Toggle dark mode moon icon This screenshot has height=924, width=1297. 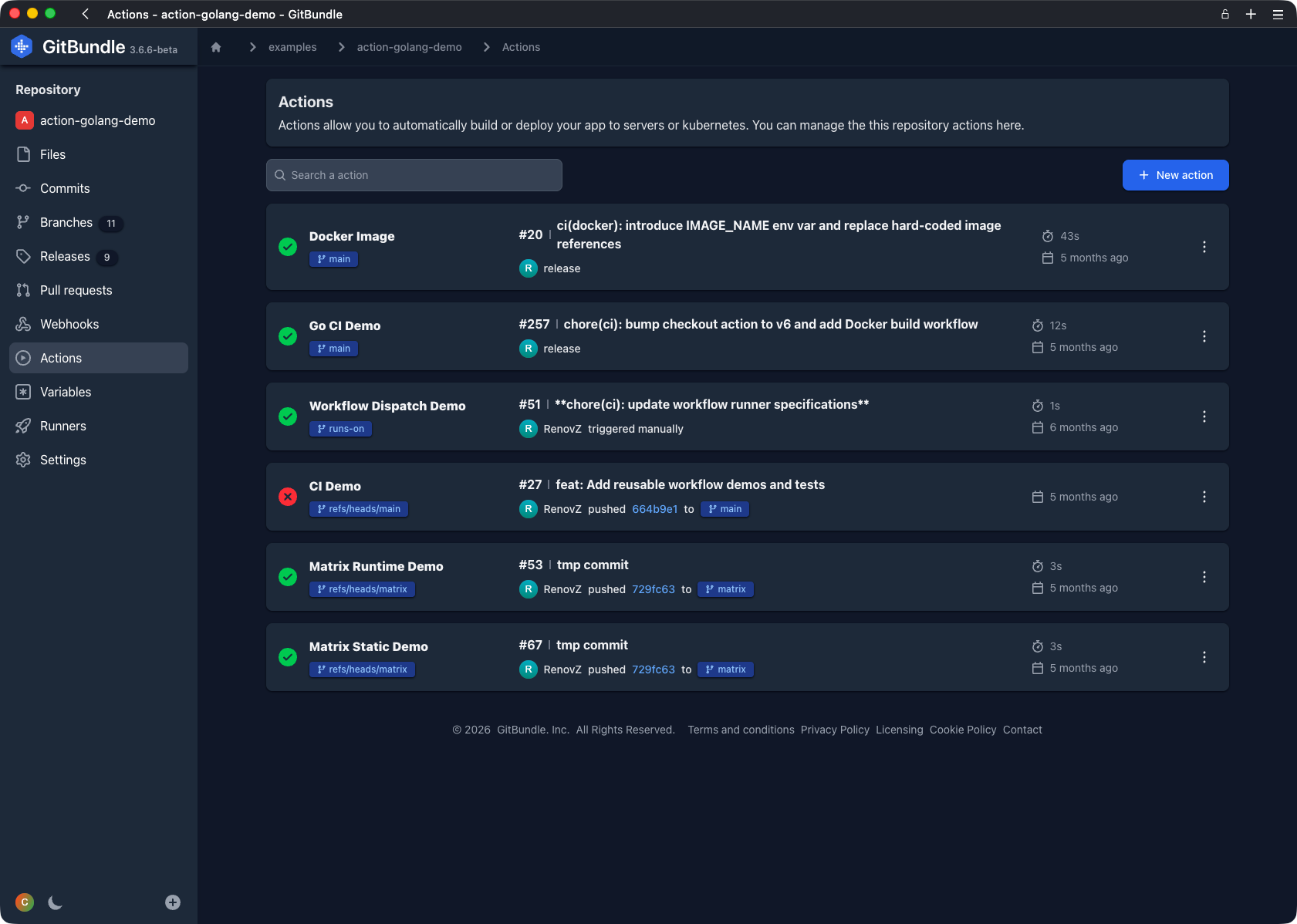55,902
